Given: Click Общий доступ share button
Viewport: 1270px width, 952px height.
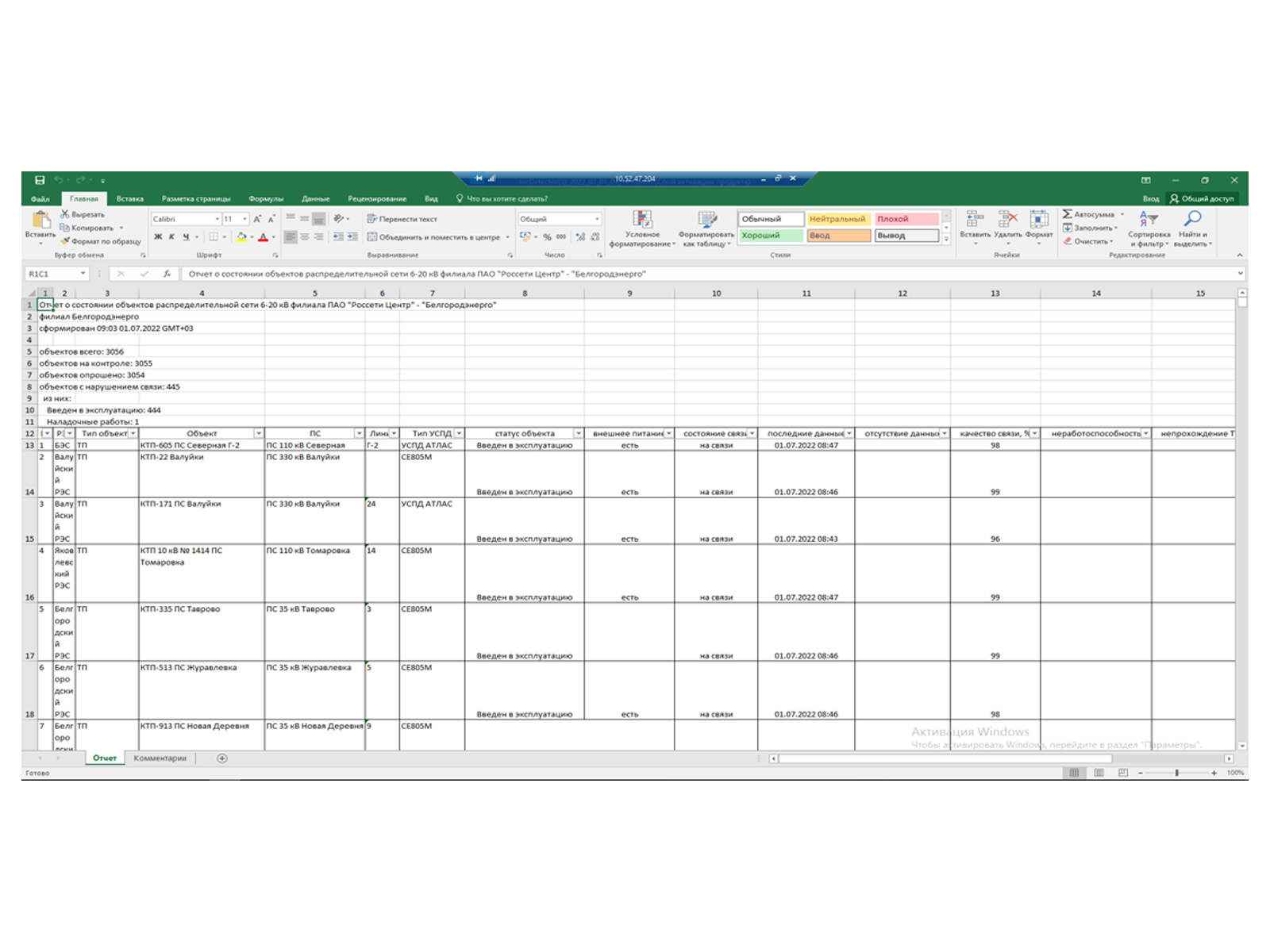Looking at the screenshot, I should (1202, 199).
